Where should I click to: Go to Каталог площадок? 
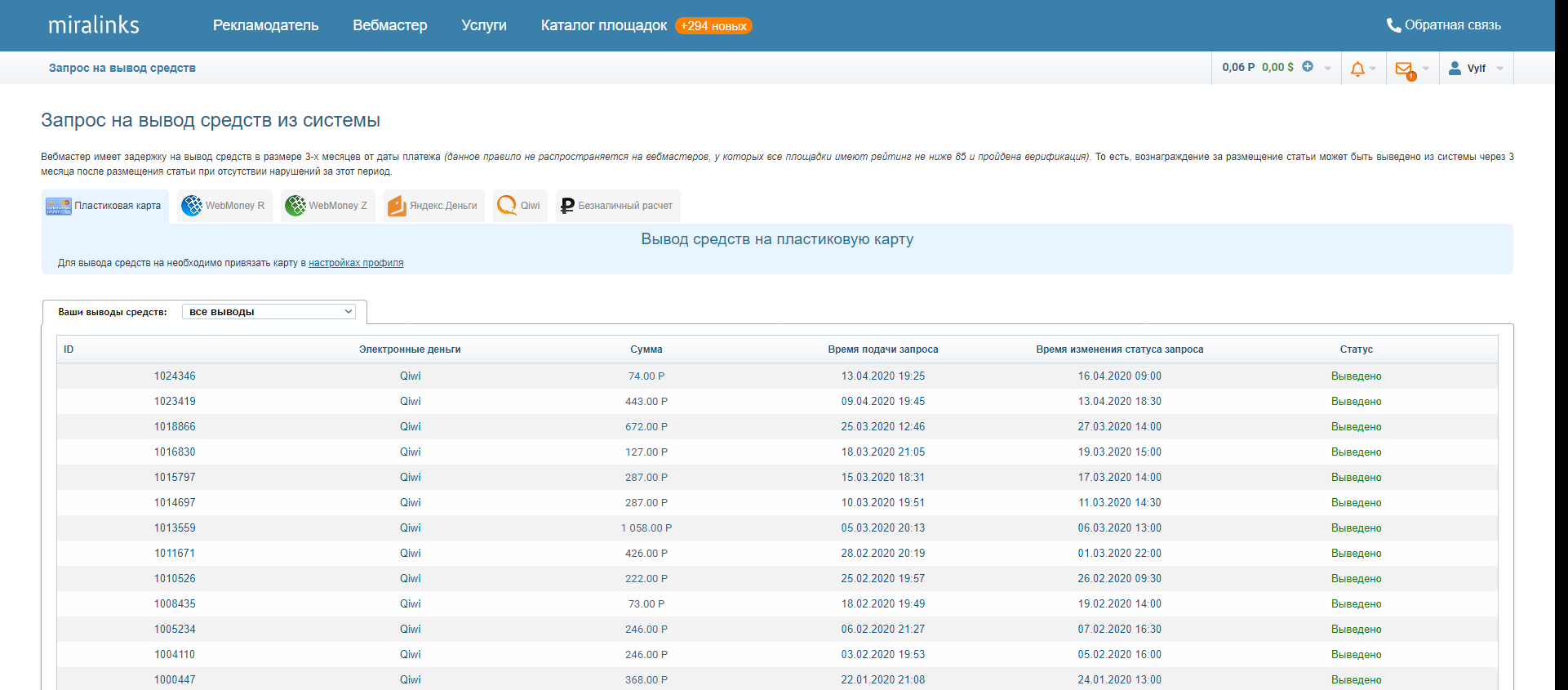[x=603, y=25]
